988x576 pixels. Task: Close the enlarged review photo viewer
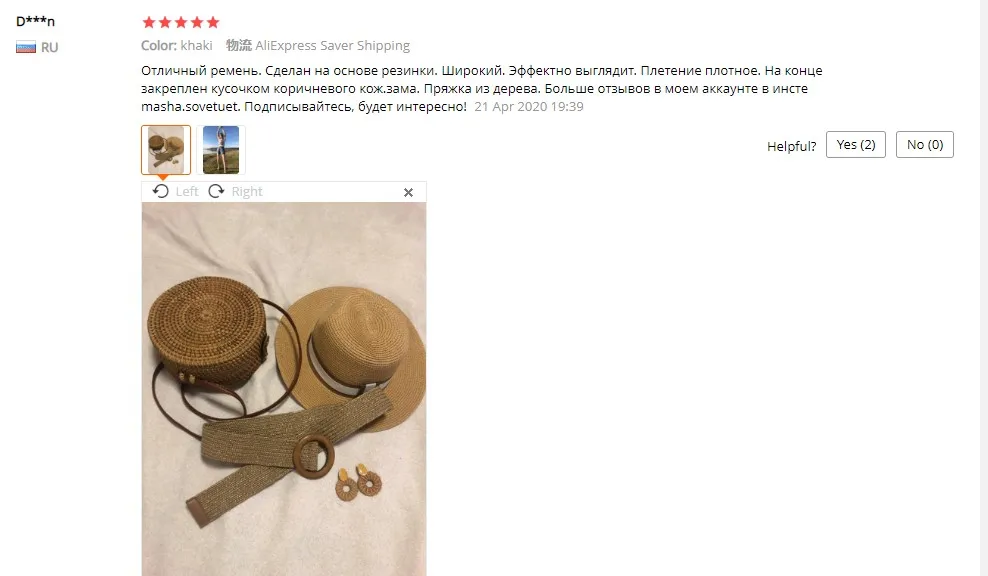pos(408,192)
